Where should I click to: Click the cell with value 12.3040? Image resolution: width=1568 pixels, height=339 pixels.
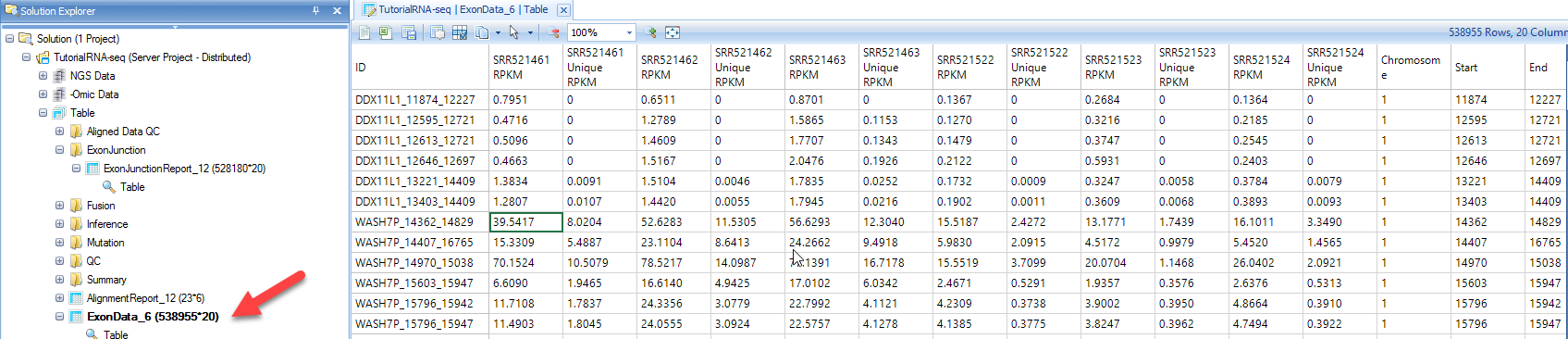click(x=895, y=222)
